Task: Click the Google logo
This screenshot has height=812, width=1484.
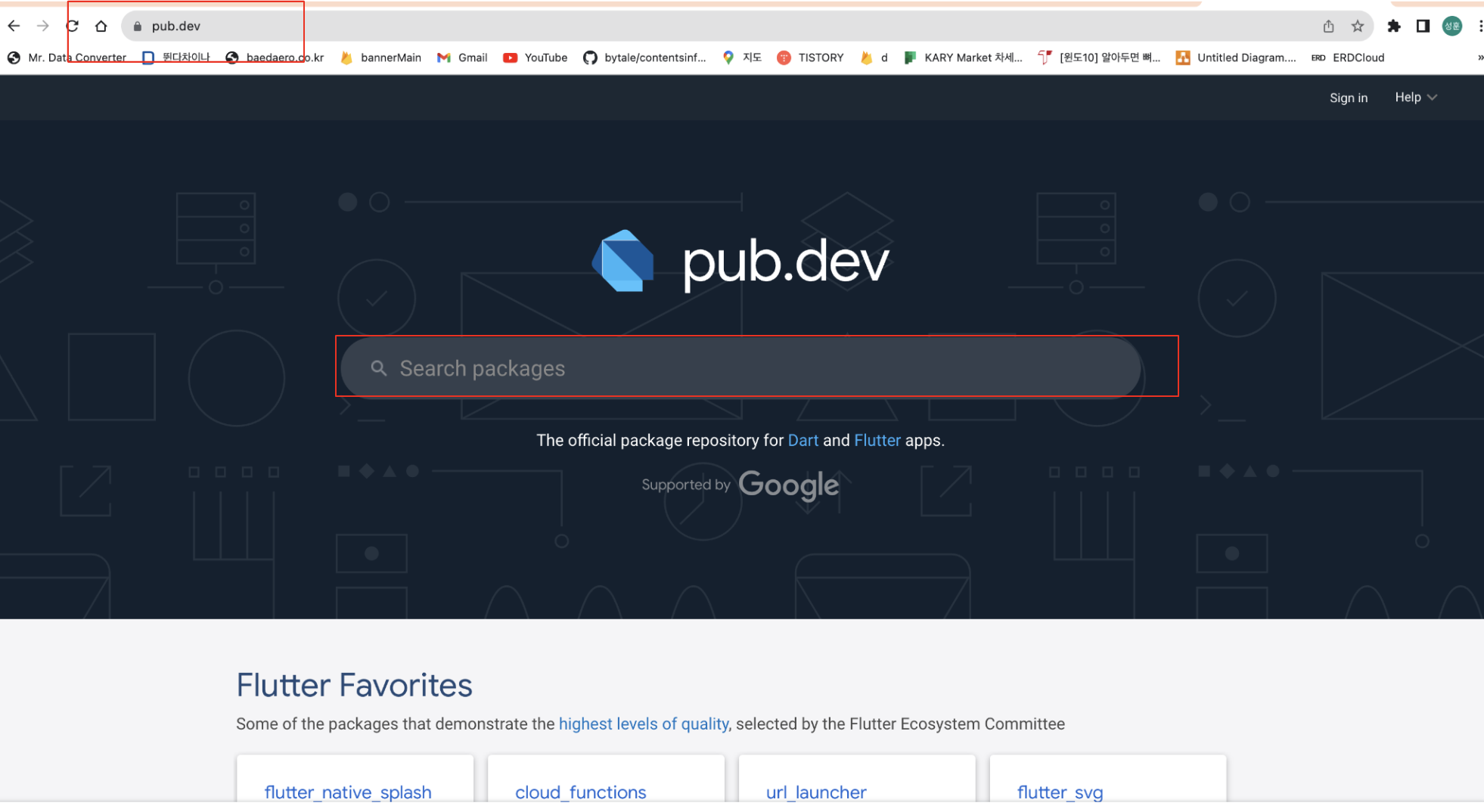Action: click(x=789, y=485)
